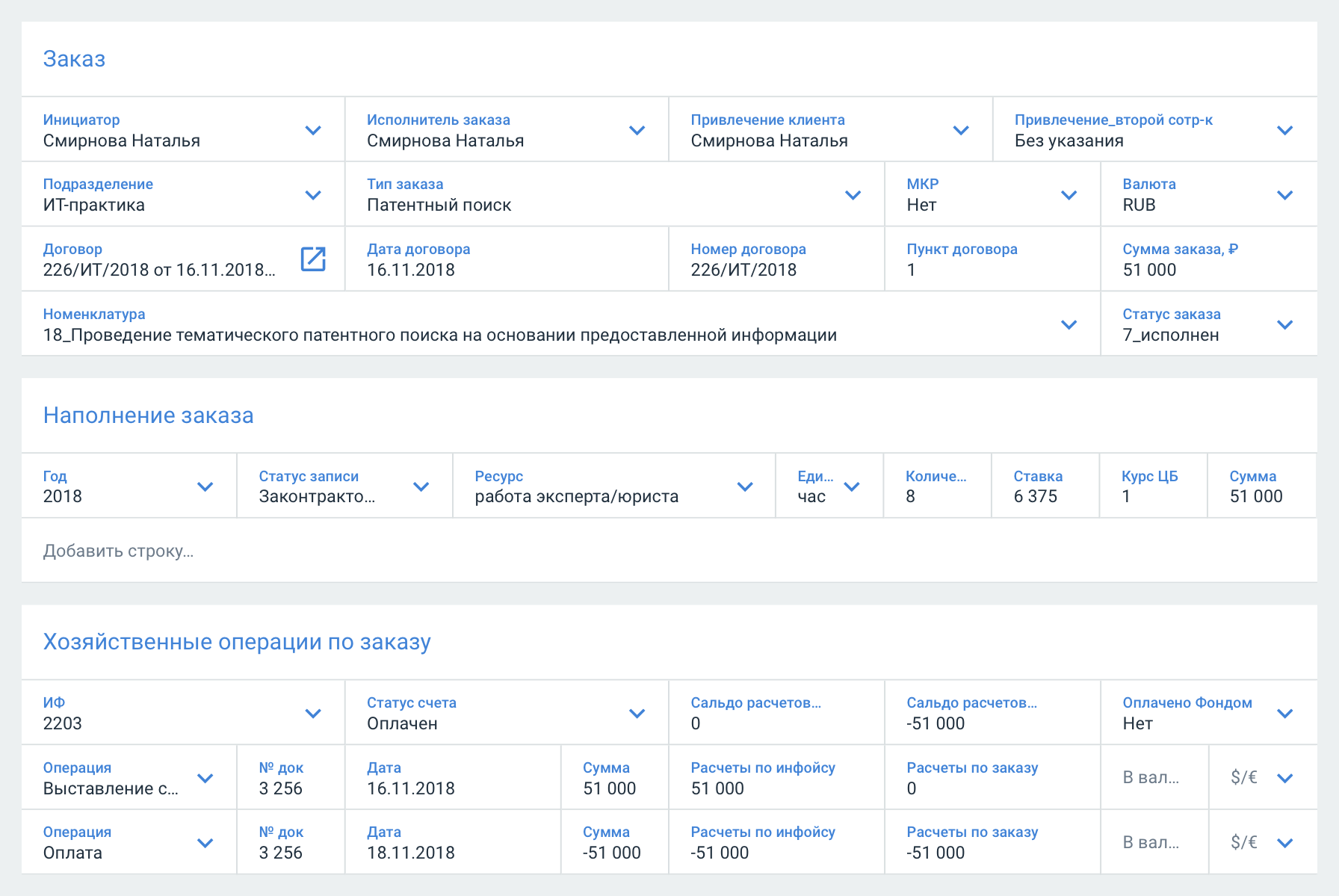Open the Исполнитель заказа dropdown

[637, 130]
